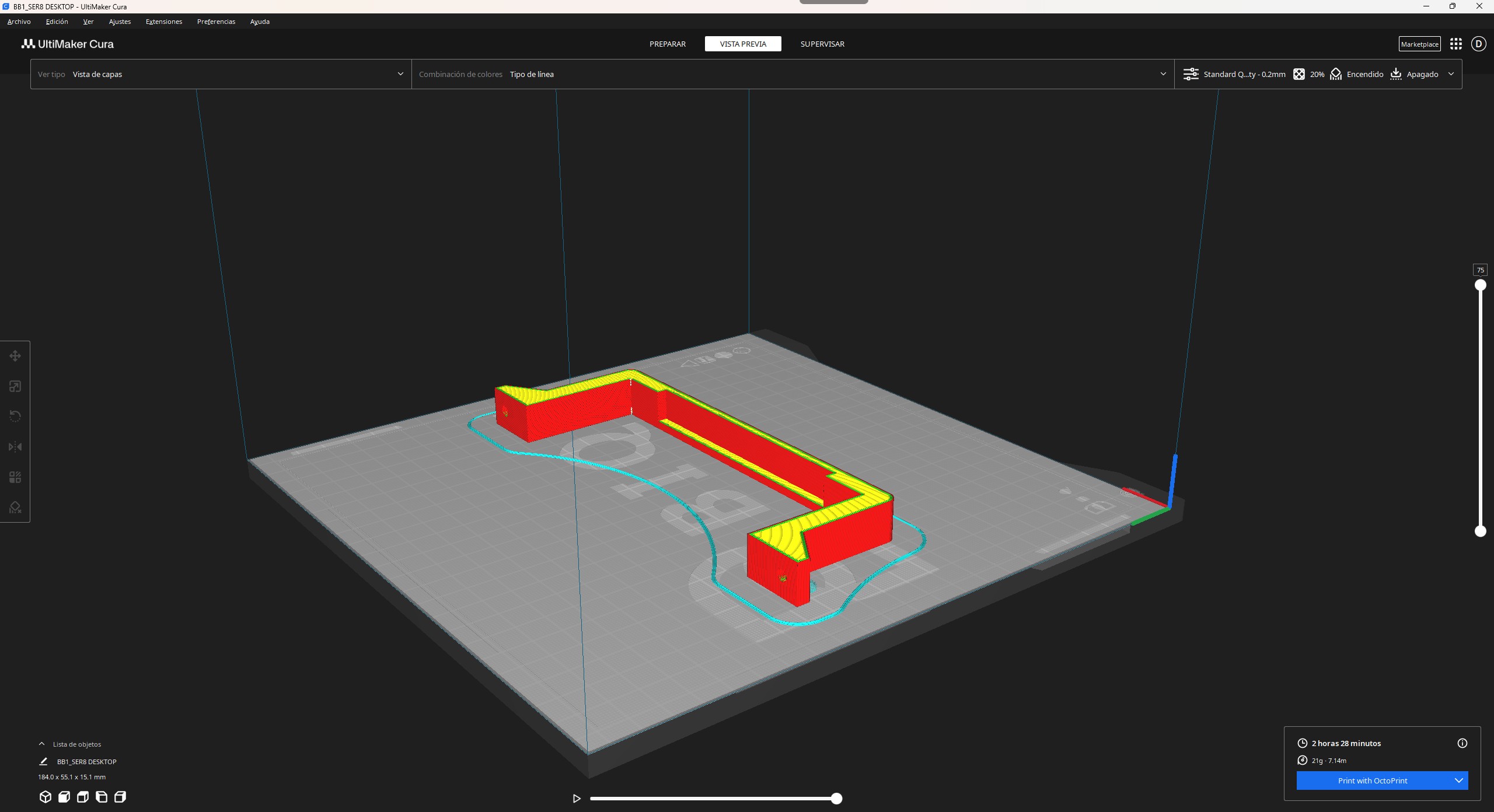The height and width of the screenshot is (812, 1494).
Task: Switch to 3D perspective view cube icon
Action: (x=46, y=797)
